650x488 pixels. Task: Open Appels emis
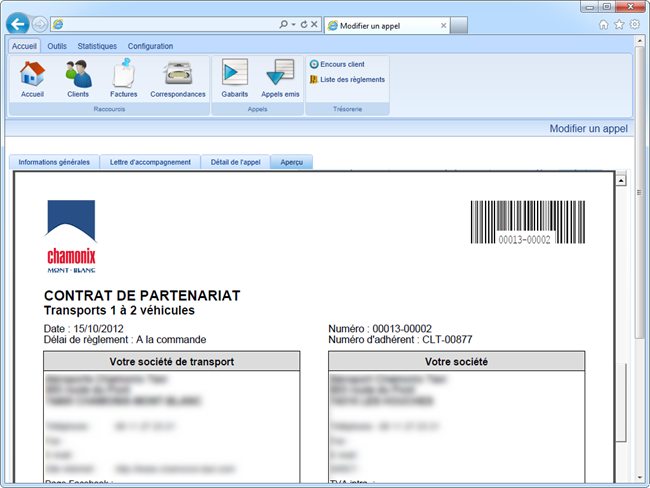(x=280, y=76)
